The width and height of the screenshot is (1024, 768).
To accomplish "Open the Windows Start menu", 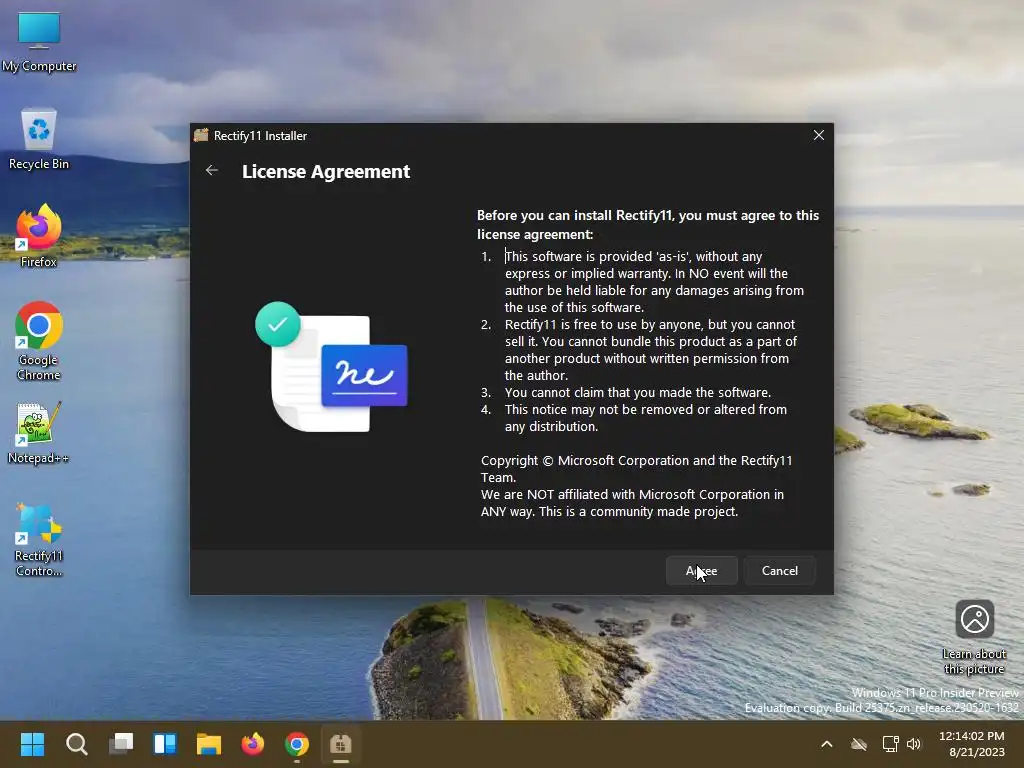I will click(32, 744).
